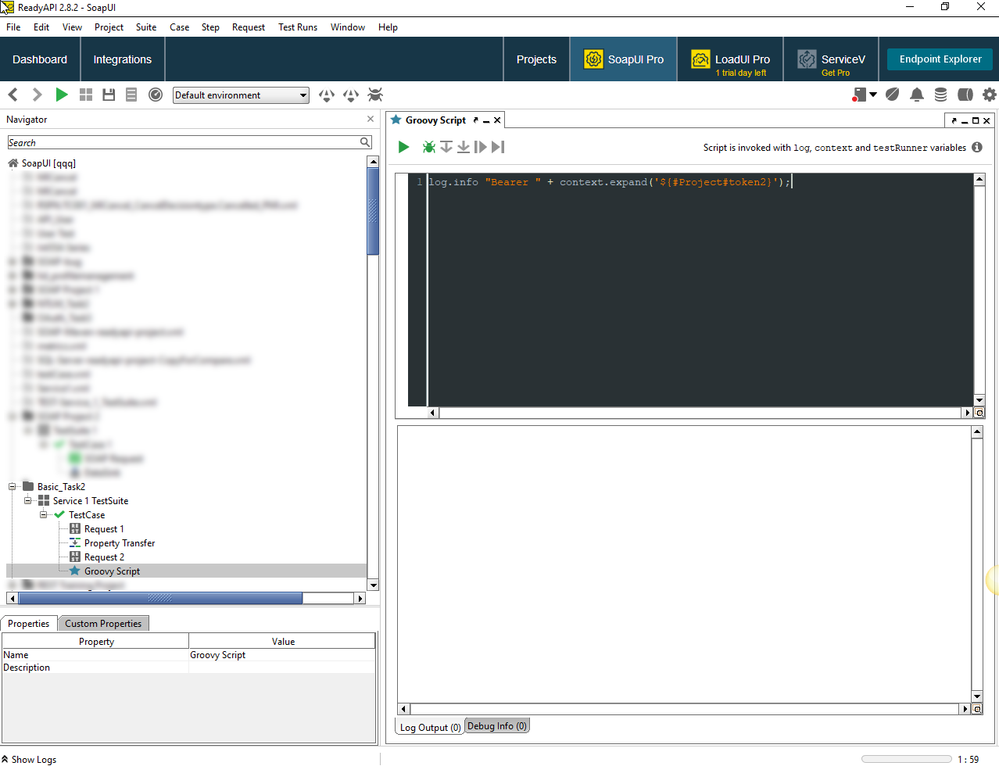This screenshot has height=766, width=999.
Task: Click the save floppy disk icon in main toolbar
Action: (x=108, y=95)
